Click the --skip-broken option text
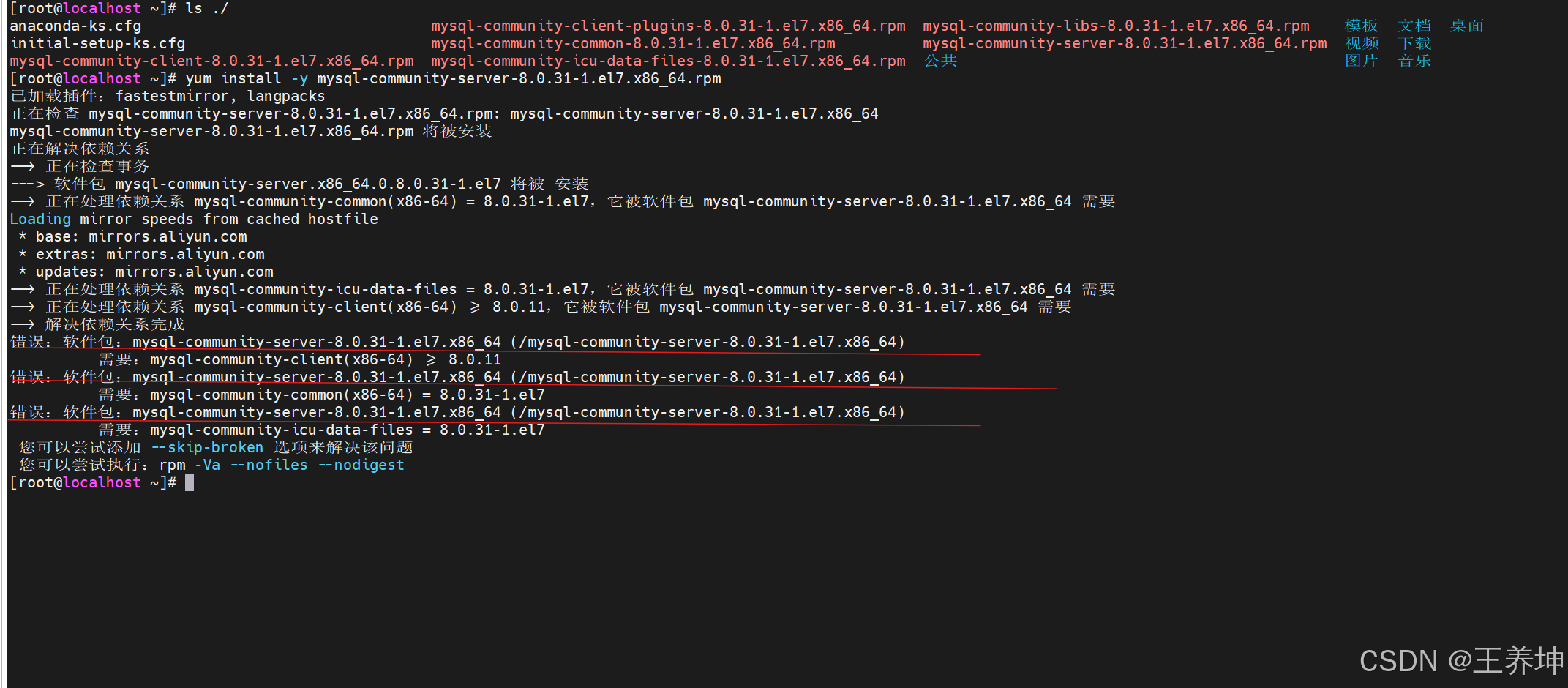This screenshot has width=1568, height=688. click(x=207, y=448)
